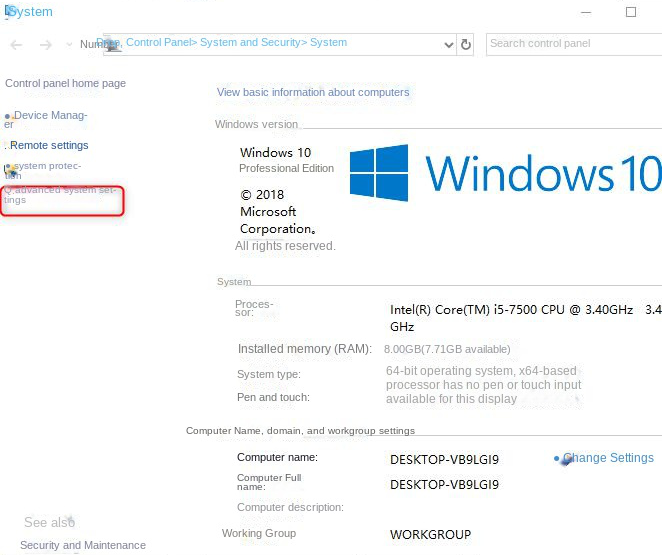Viewport: 662px width, 555px height.
Task: Click Change Settings for computer name
Action: click(x=608, y=458)
